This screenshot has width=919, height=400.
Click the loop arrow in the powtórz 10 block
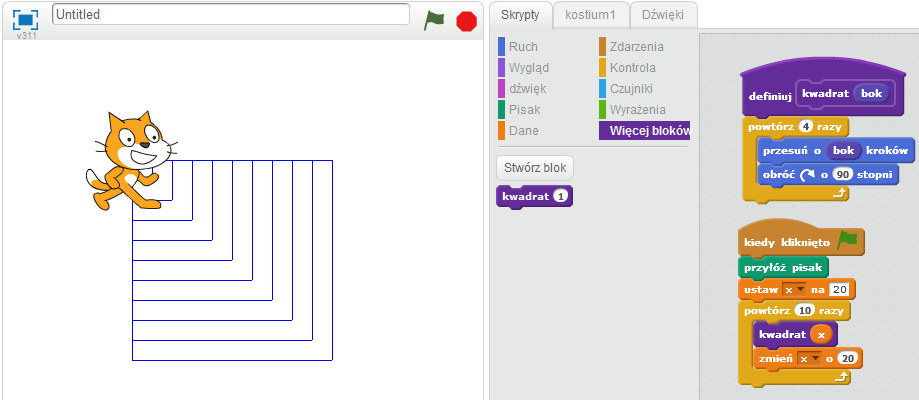[842, 377]
